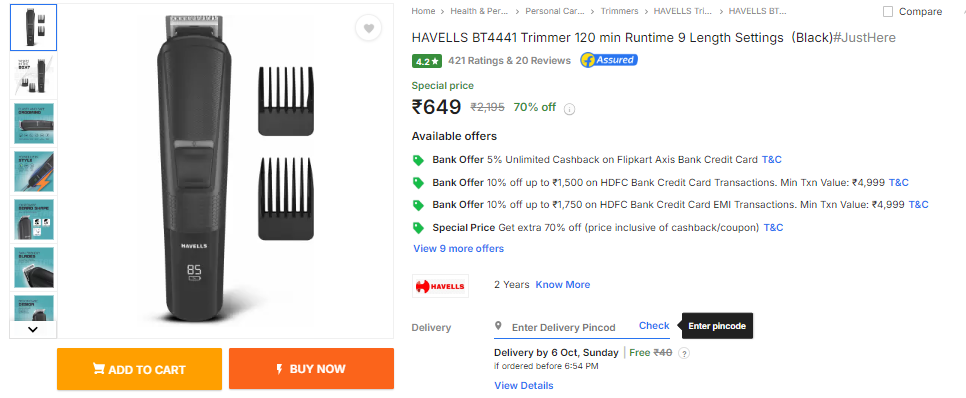Open View Details for delivery

point(524,386)
